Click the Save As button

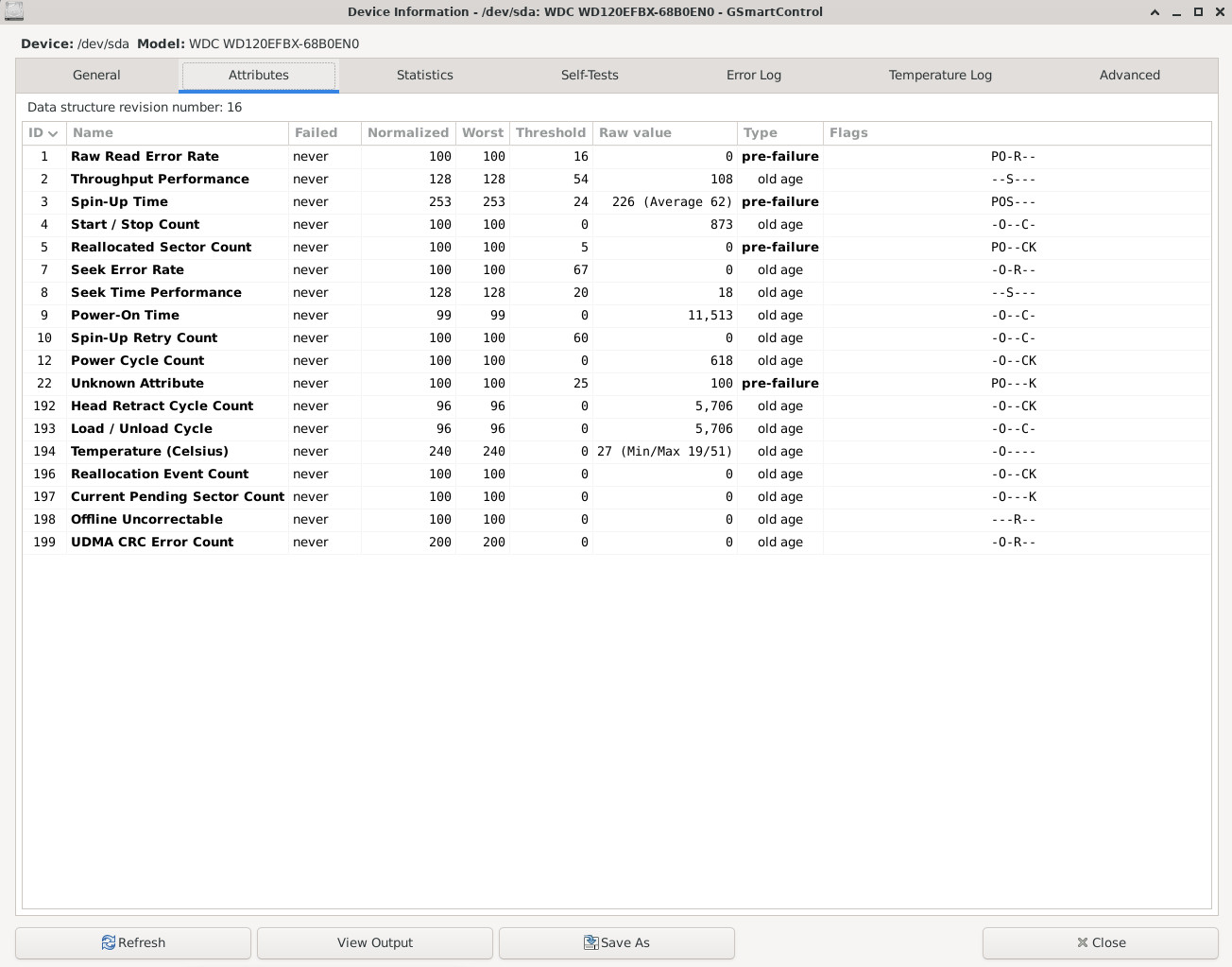tap(617, 942)
